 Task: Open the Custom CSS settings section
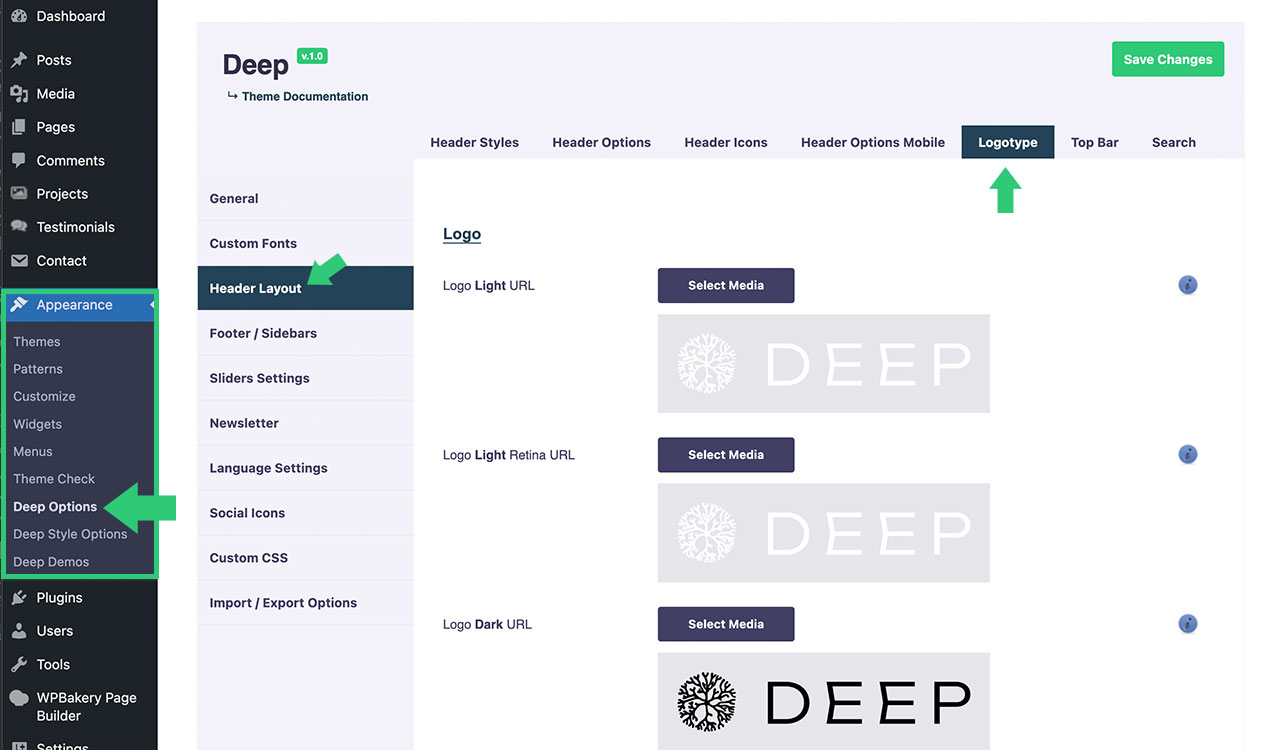[248, 558]
